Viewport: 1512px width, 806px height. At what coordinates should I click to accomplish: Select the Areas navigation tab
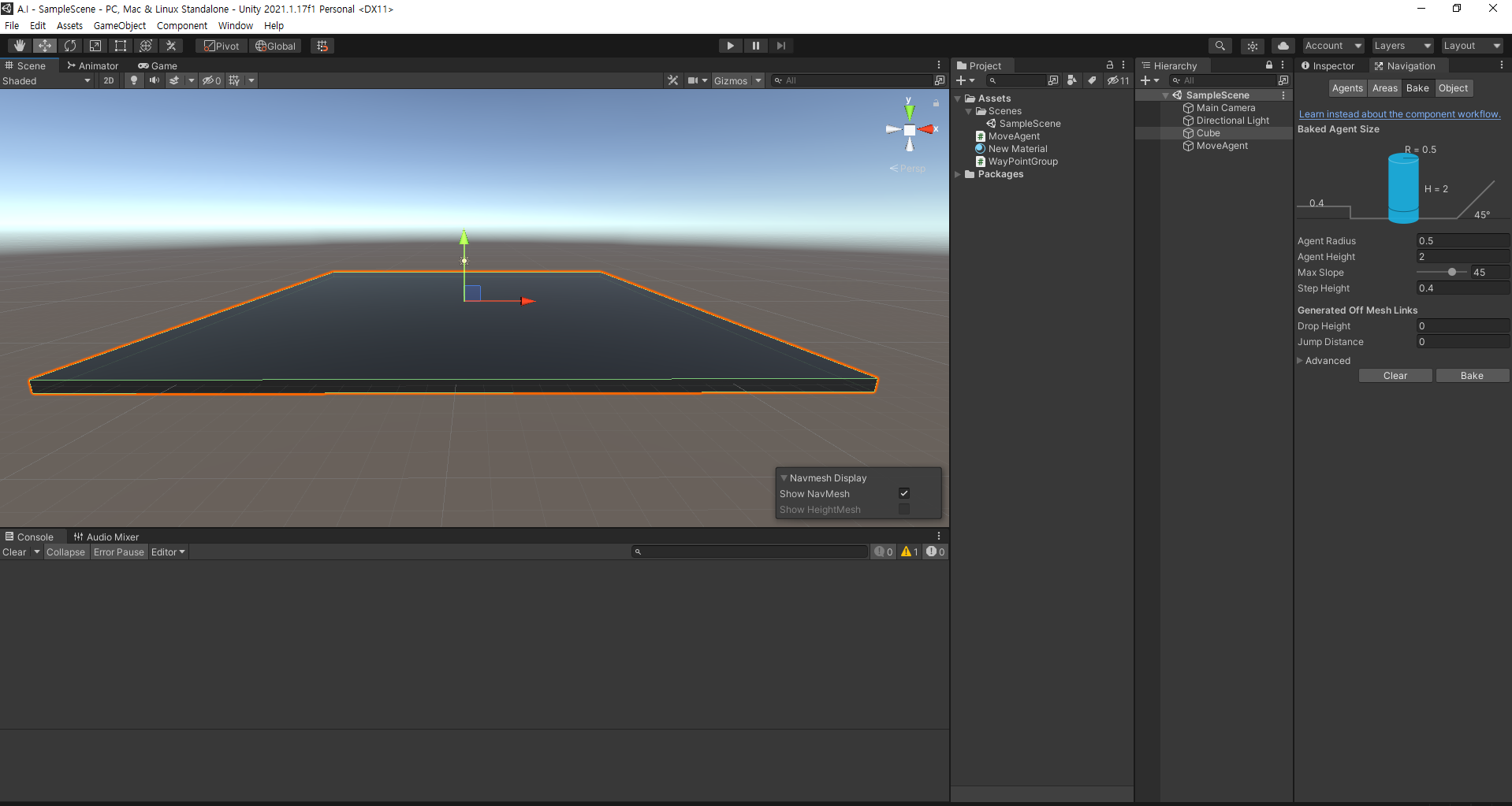tap(1384, 88)
